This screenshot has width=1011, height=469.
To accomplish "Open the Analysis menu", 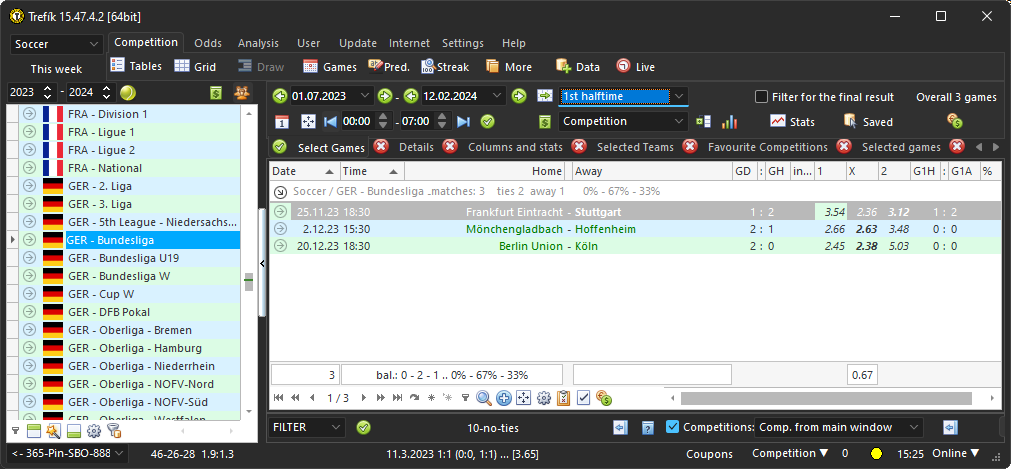I will pyautogui.click(x=258, y=43).
